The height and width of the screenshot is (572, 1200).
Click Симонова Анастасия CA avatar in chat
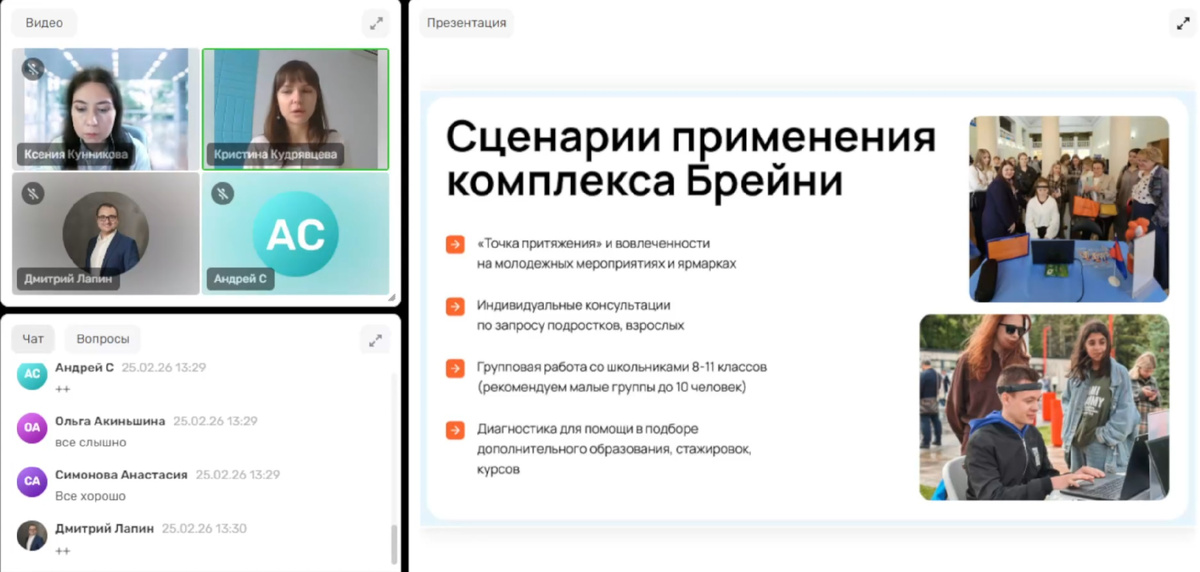click(32, 482)
